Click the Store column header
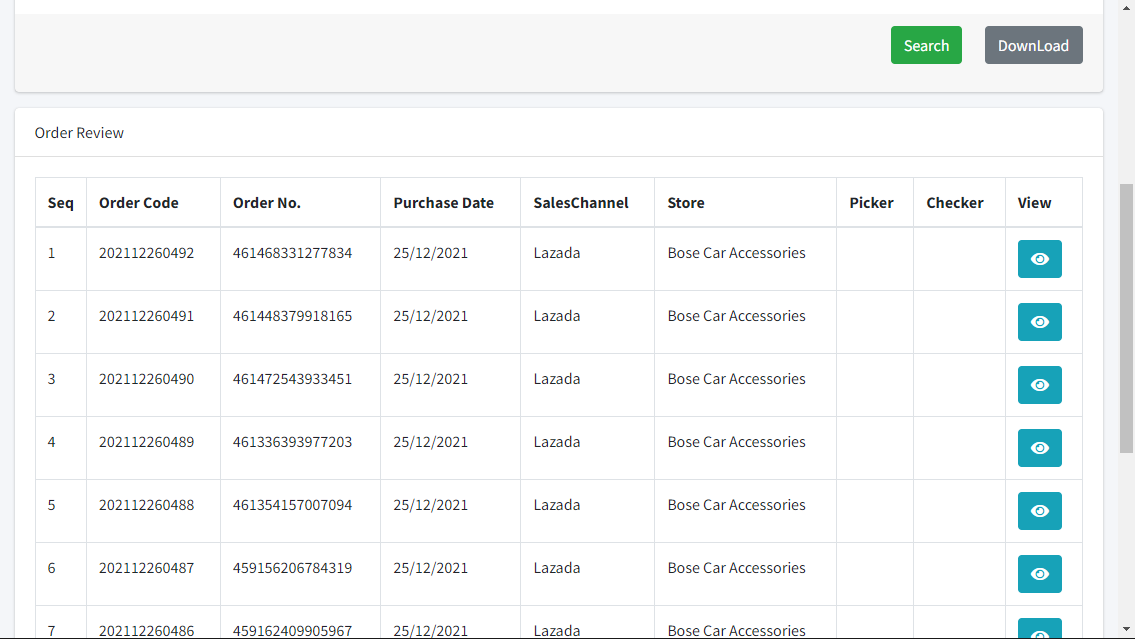1135x639 pixels. (x=685, y=203)
